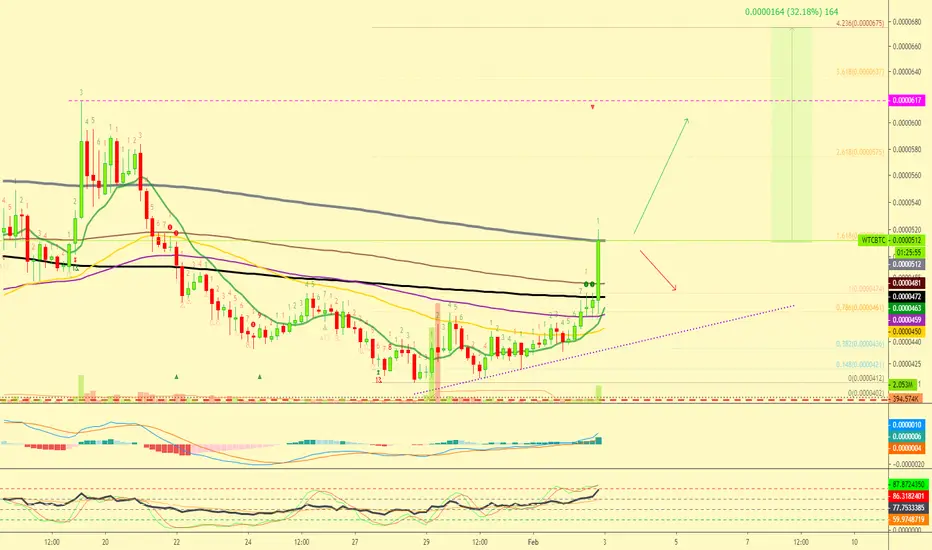Click the 0(0.0000402) Fibonacci level label
Screen dimensions: 932x550
point(865,393)
